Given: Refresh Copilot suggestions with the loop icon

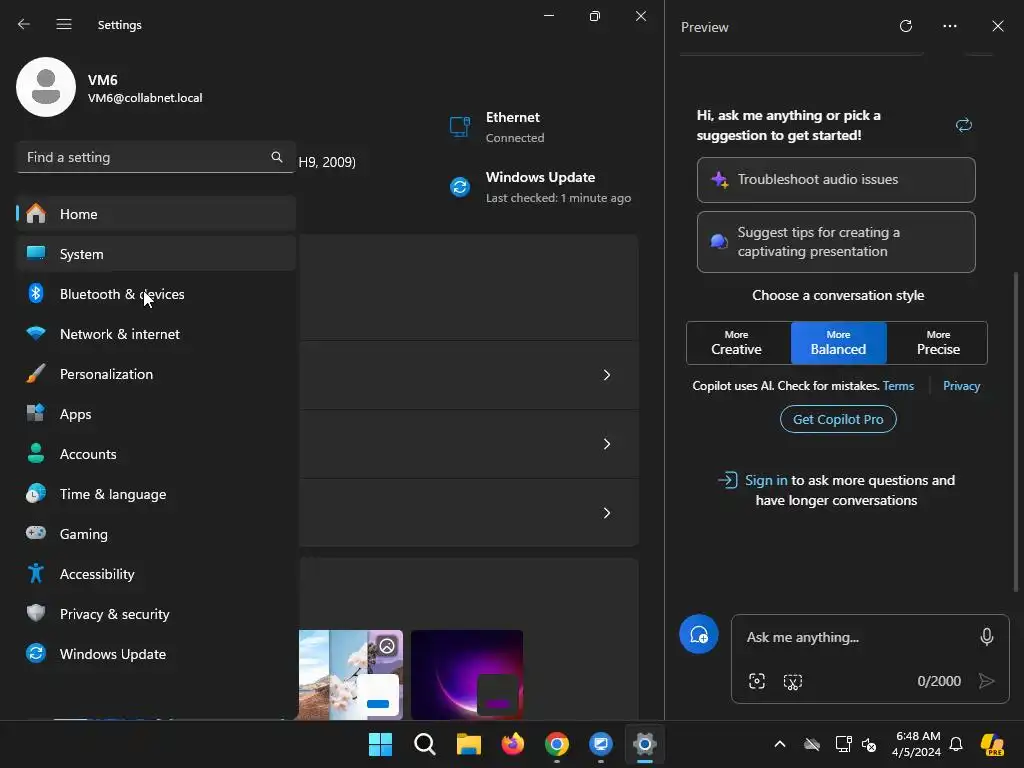Looking at the screenshot, I should click(x=964, y=125).
